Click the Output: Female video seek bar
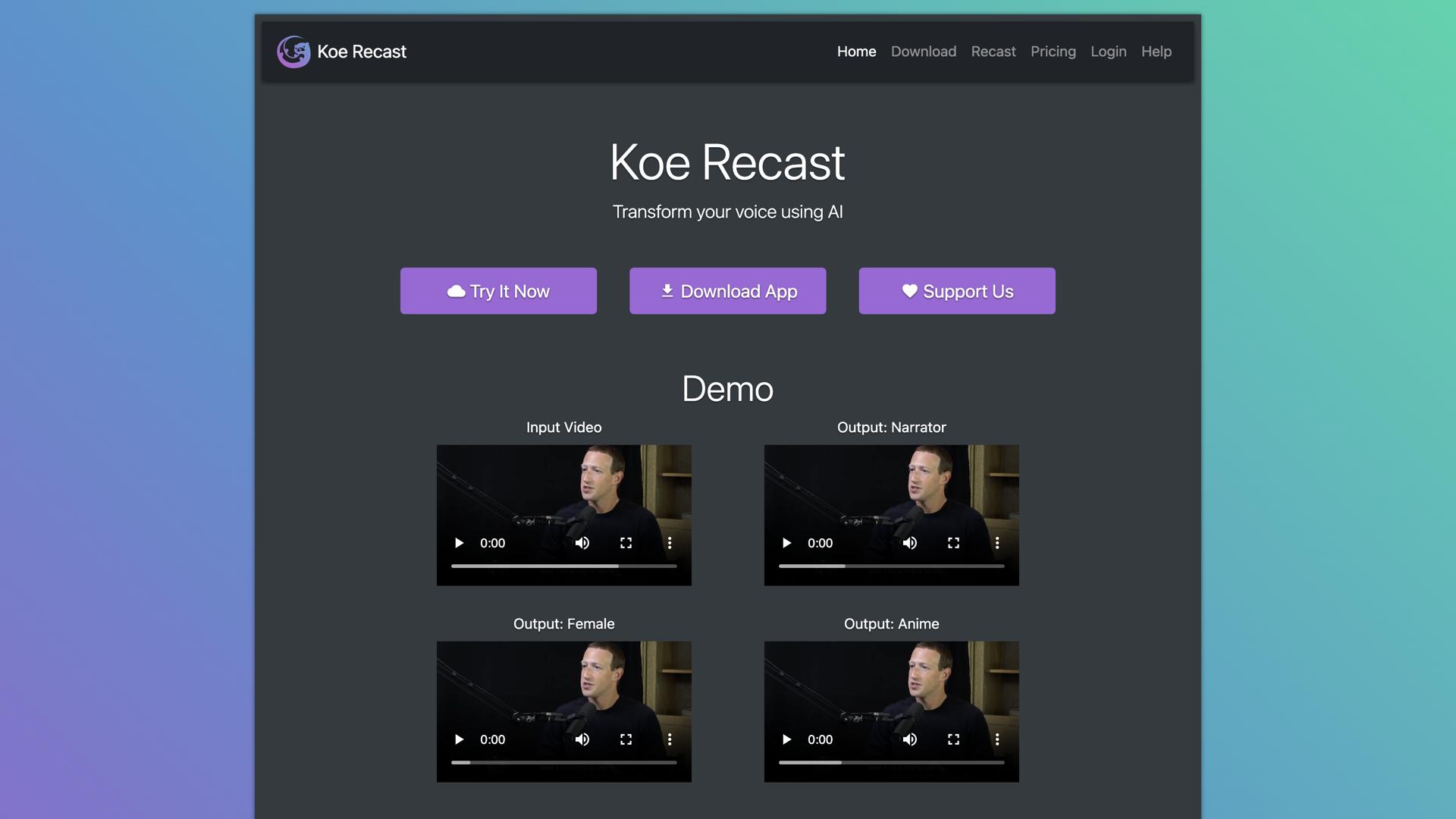The image size is (1456, 819). (563, 762)
